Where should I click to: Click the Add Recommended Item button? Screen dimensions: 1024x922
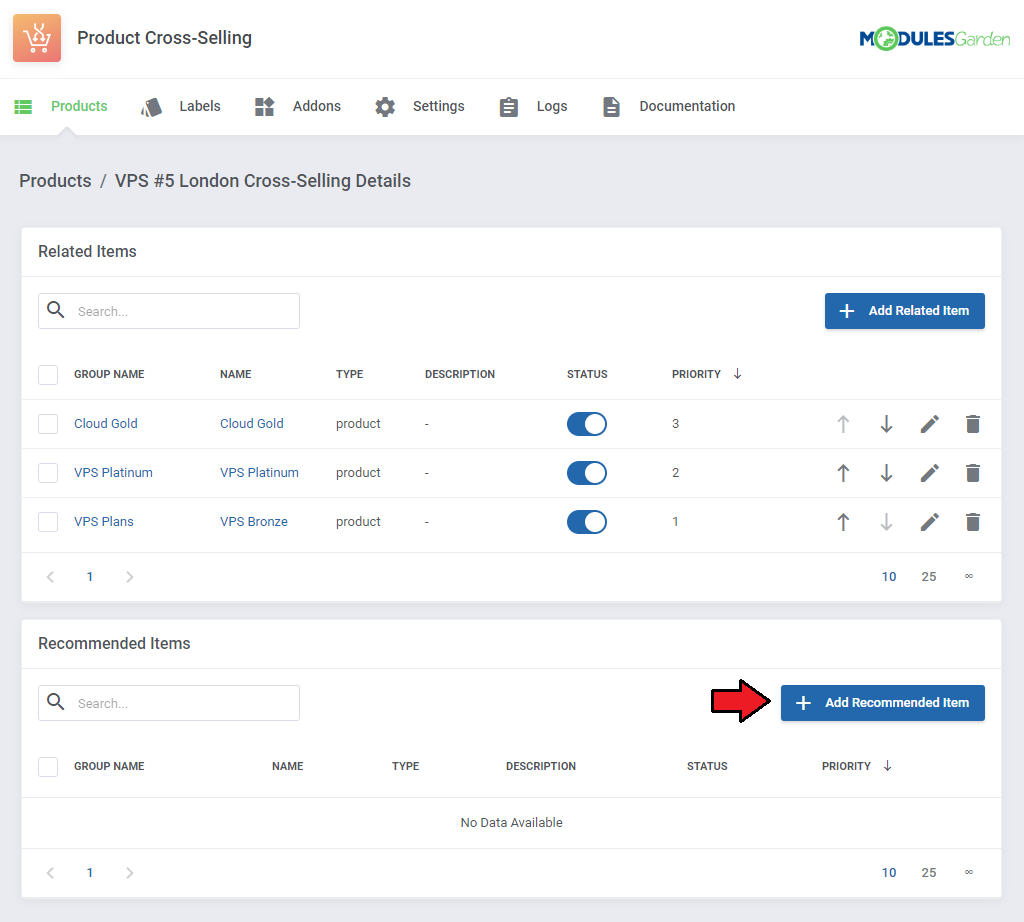(882, 703)
